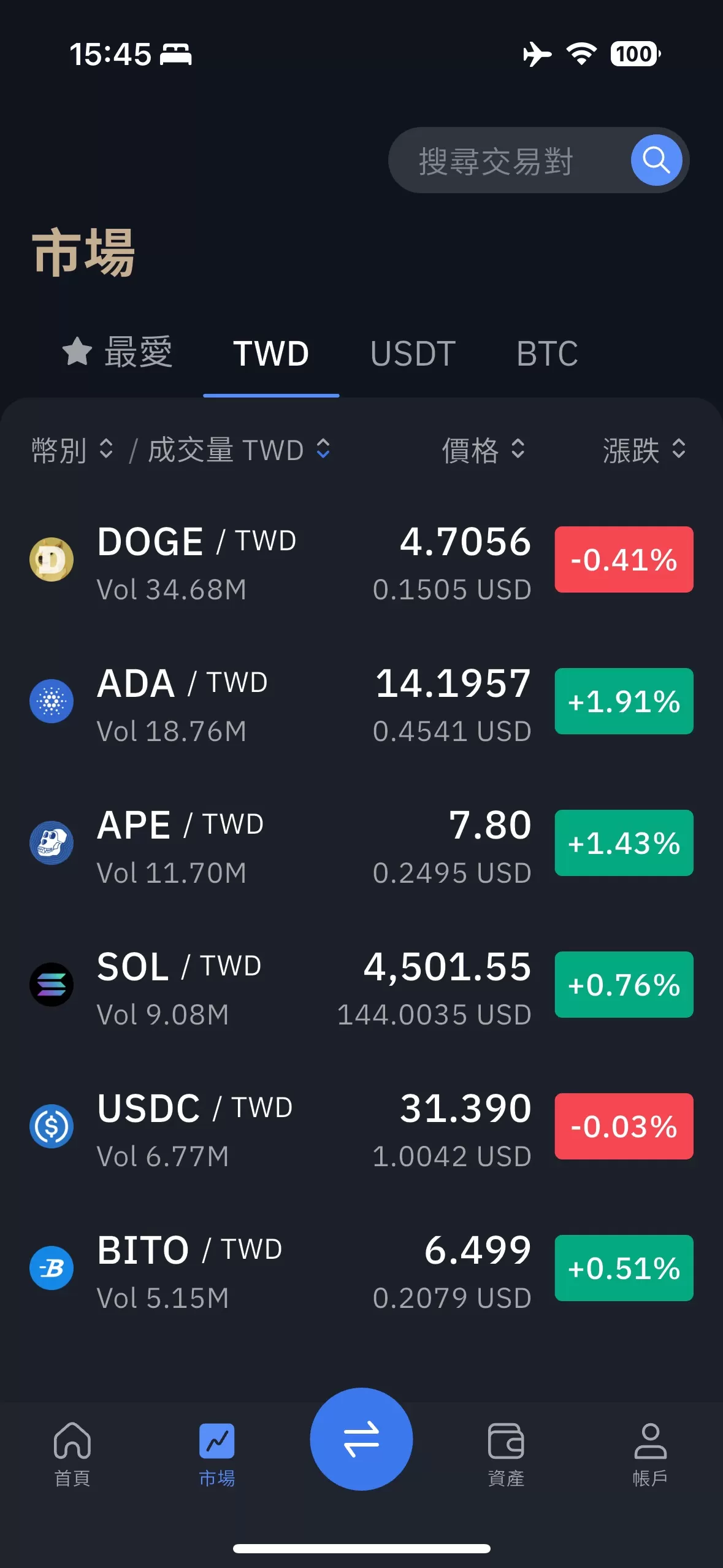723x1568 pixels.
Task: Tap the 市場 market chart icon
Action: [217, 1441]
